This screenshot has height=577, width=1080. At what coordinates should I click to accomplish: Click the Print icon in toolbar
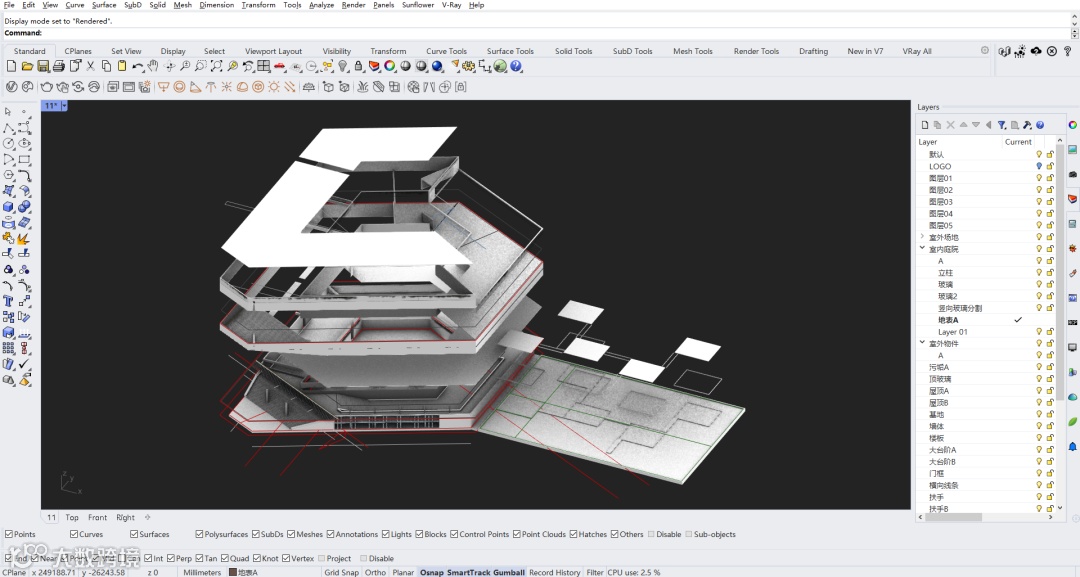(59, 66)
